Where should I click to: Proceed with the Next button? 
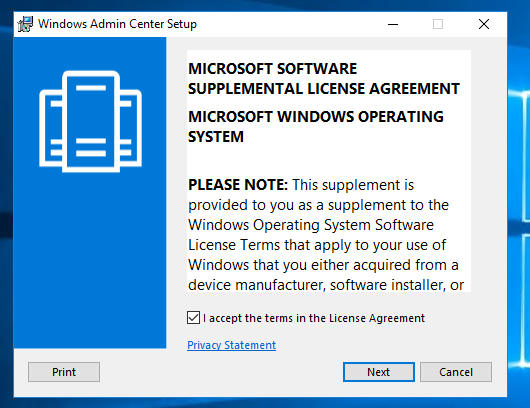pyautogui.click(x=379, y=372)
